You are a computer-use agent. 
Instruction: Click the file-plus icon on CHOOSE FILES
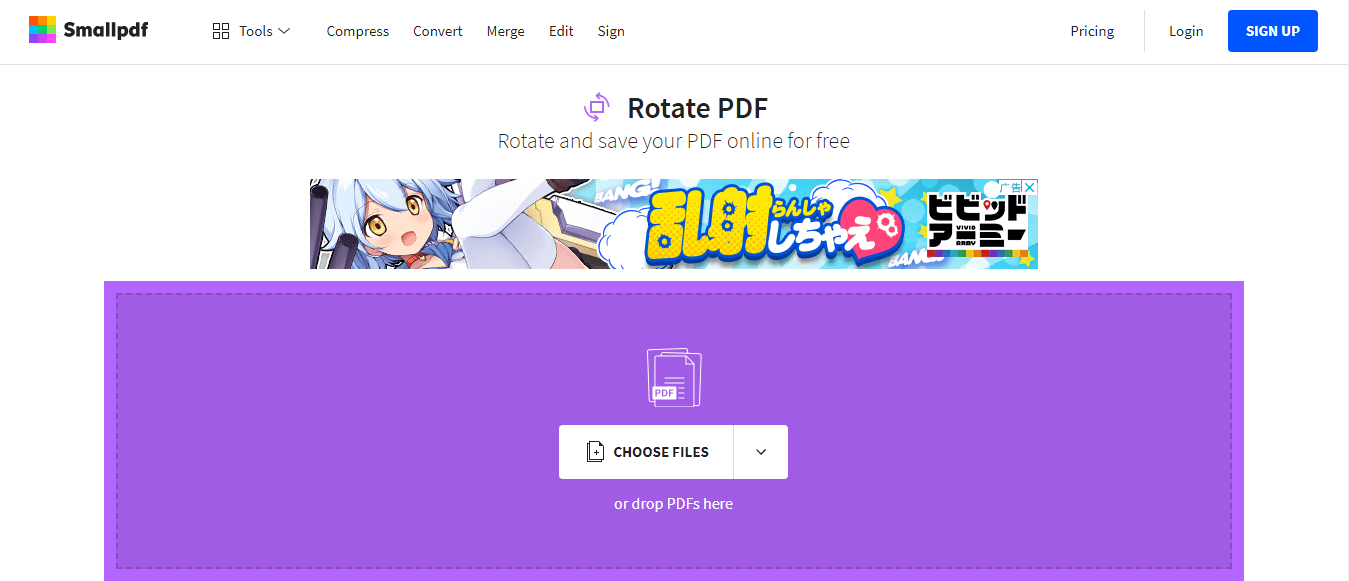[x=595, y=452]
